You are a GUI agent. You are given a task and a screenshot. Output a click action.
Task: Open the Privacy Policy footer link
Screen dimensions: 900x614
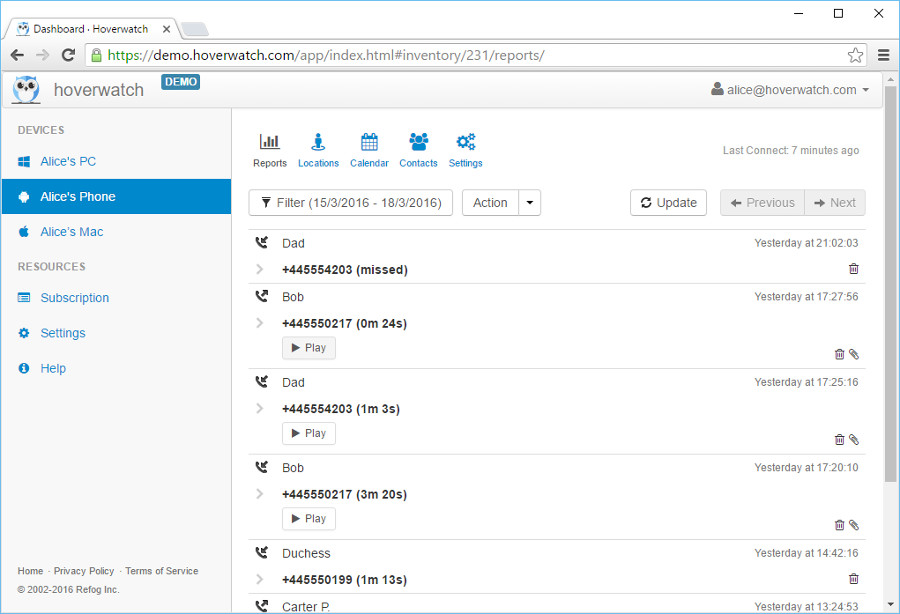pyautogui.click(x=84, y=571)
